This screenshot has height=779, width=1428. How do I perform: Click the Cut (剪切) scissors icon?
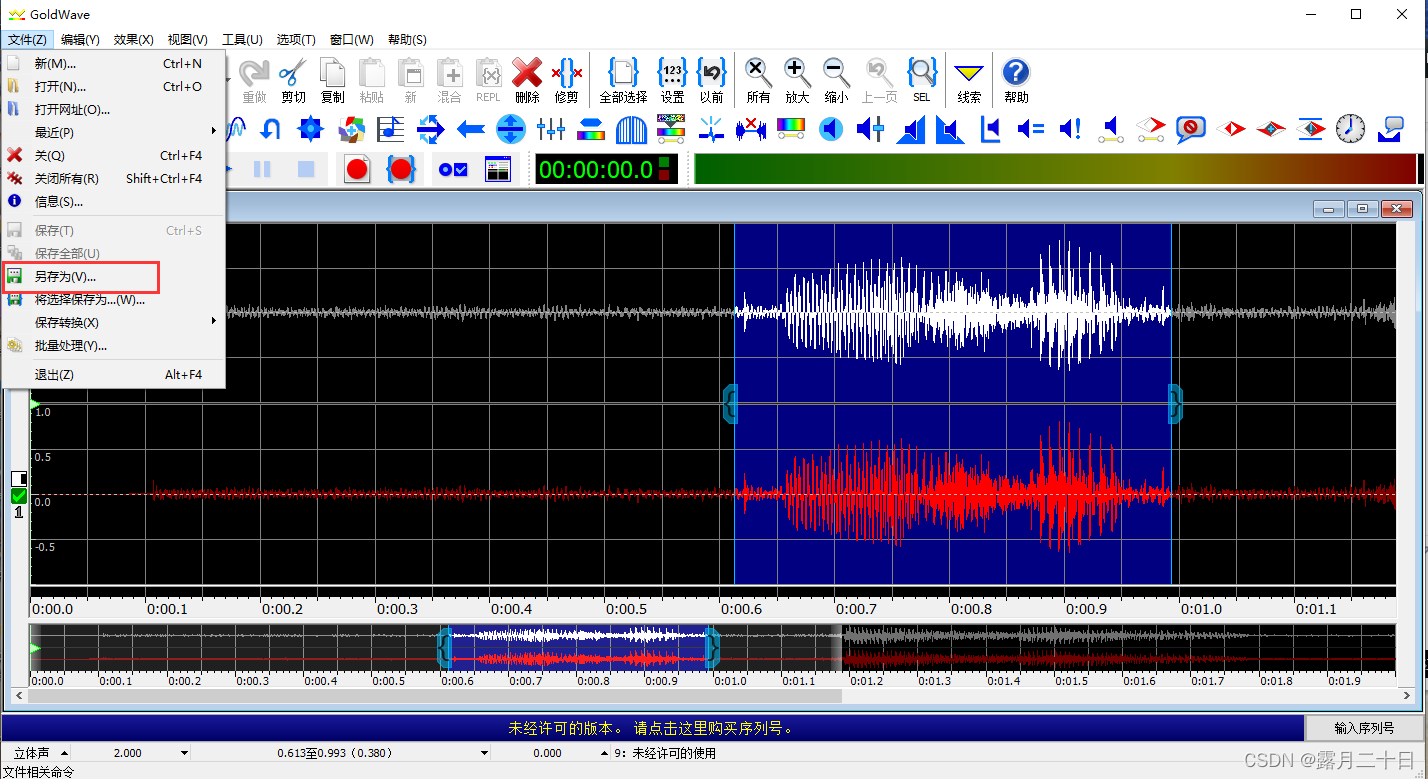click(x=293, y=80)
